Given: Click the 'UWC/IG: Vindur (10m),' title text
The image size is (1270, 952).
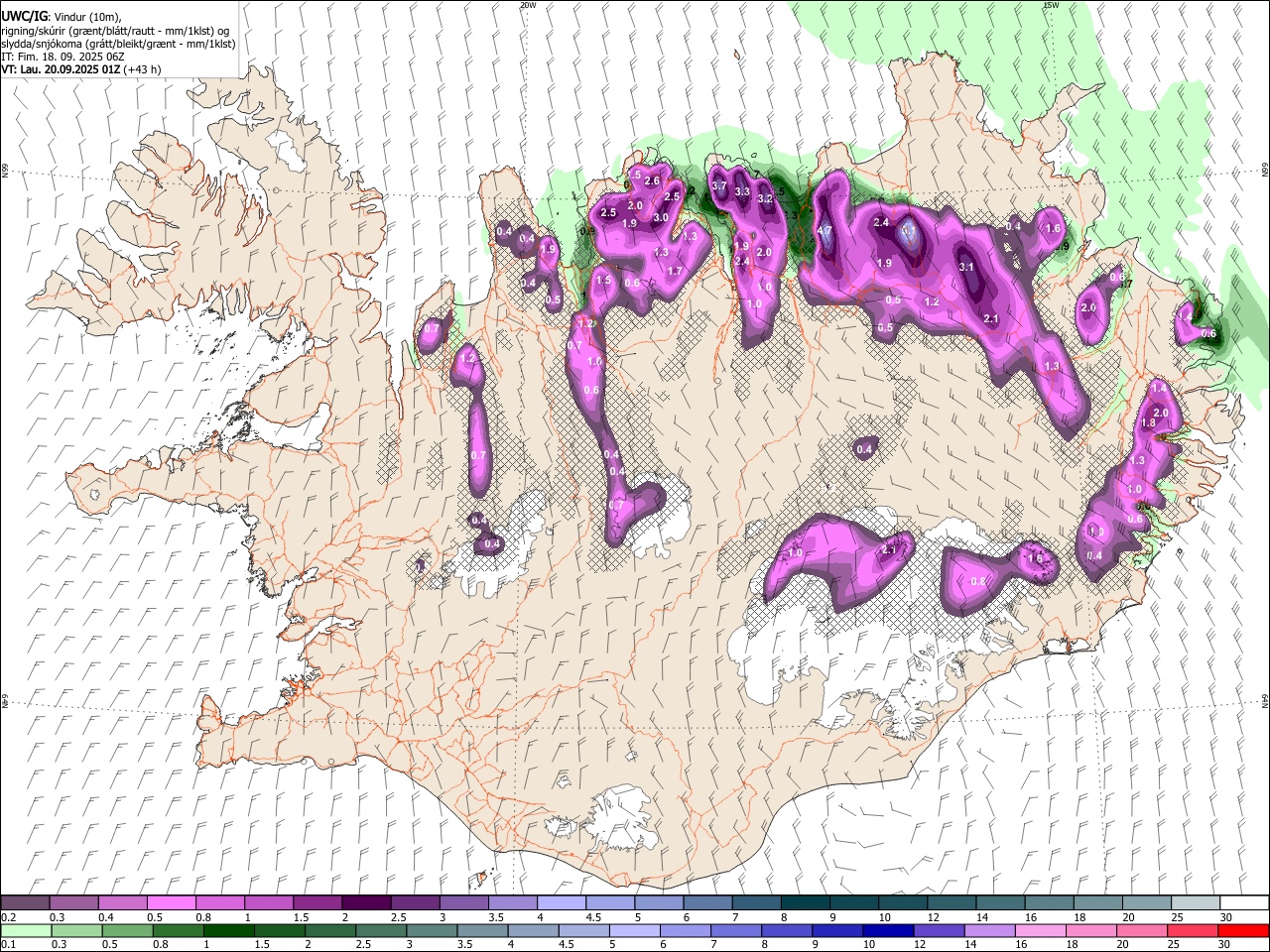Looking at the screenshot, I should pos(62,16).
